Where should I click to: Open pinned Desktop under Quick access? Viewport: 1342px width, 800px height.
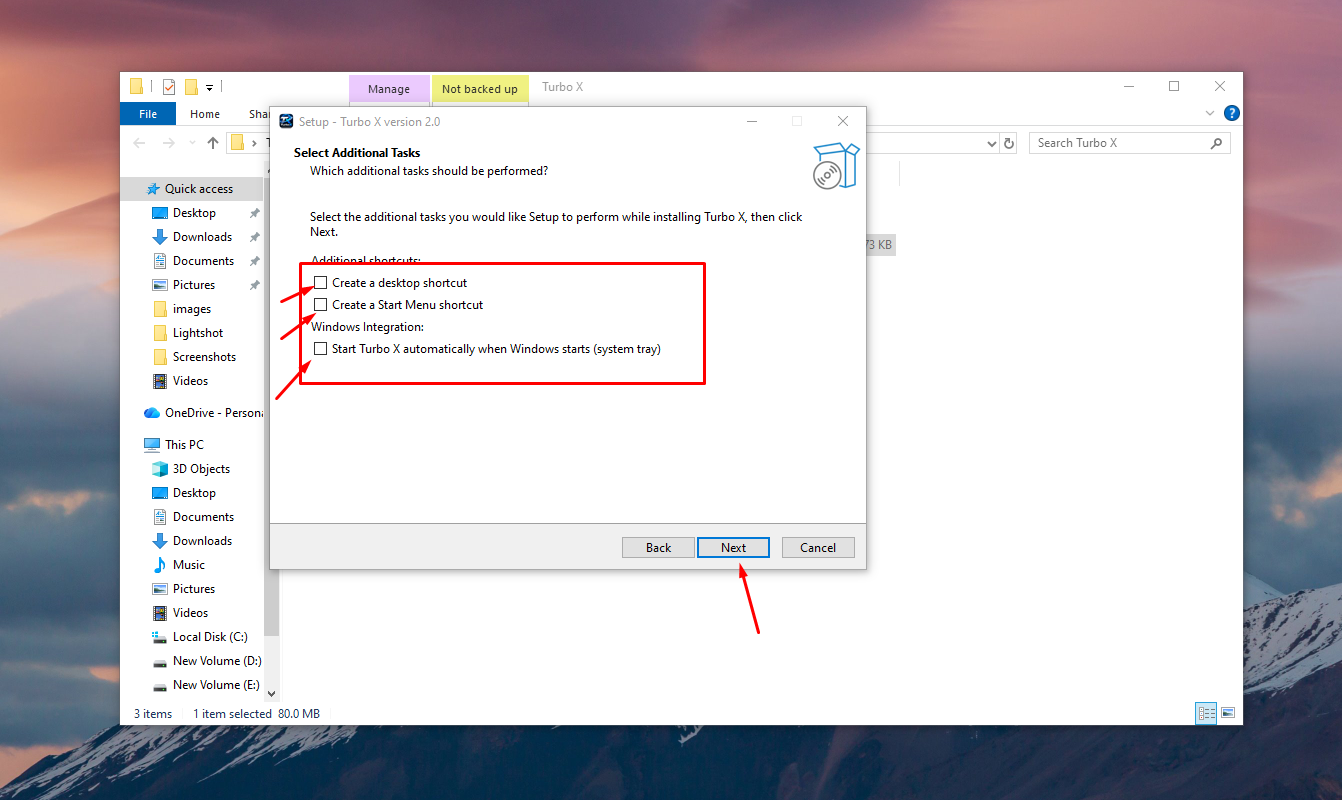(x=194, y=213)
